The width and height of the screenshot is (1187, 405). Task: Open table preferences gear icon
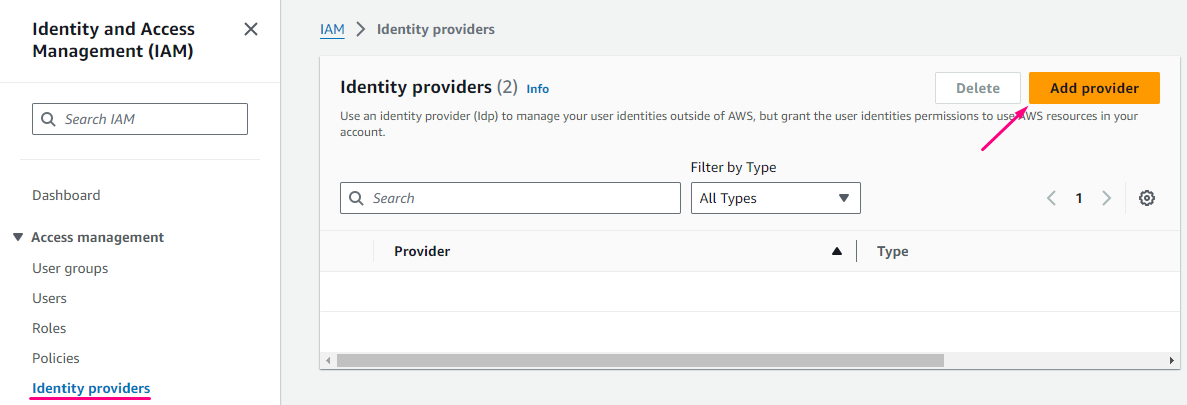click(1147, 198)
